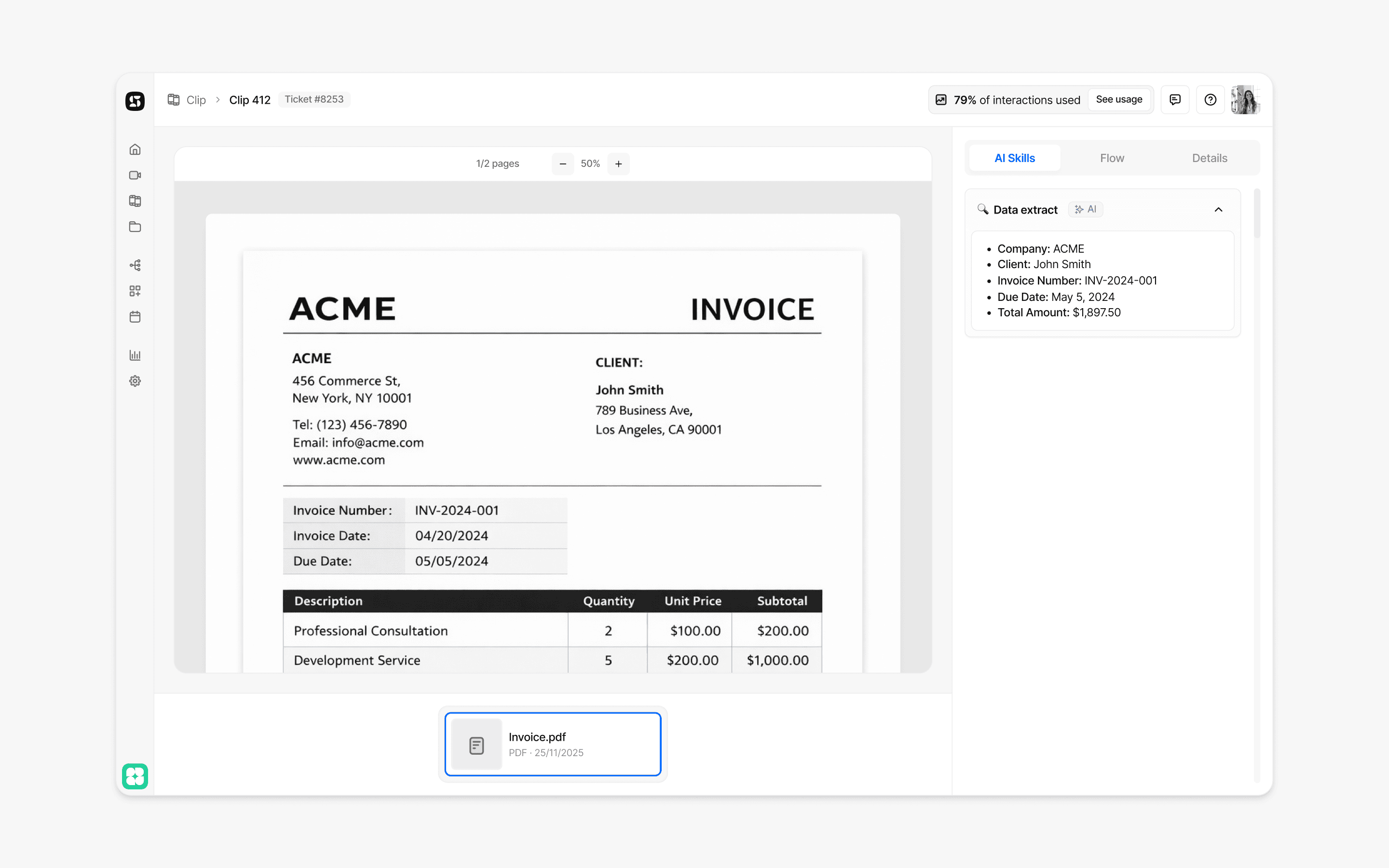Open the apps grid-plus sidebar icon

135,291
